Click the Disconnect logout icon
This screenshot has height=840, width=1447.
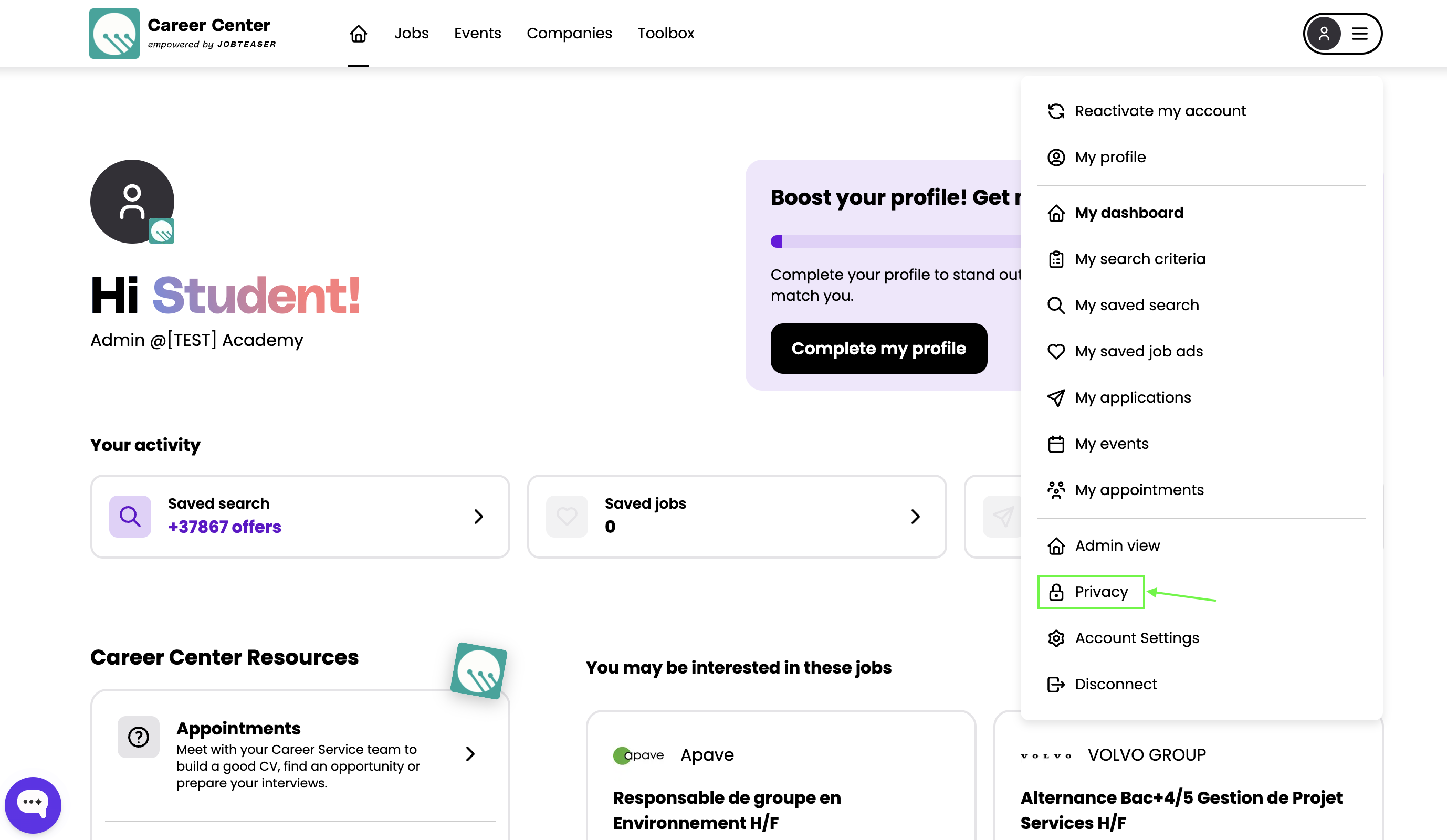point(1055,684)
